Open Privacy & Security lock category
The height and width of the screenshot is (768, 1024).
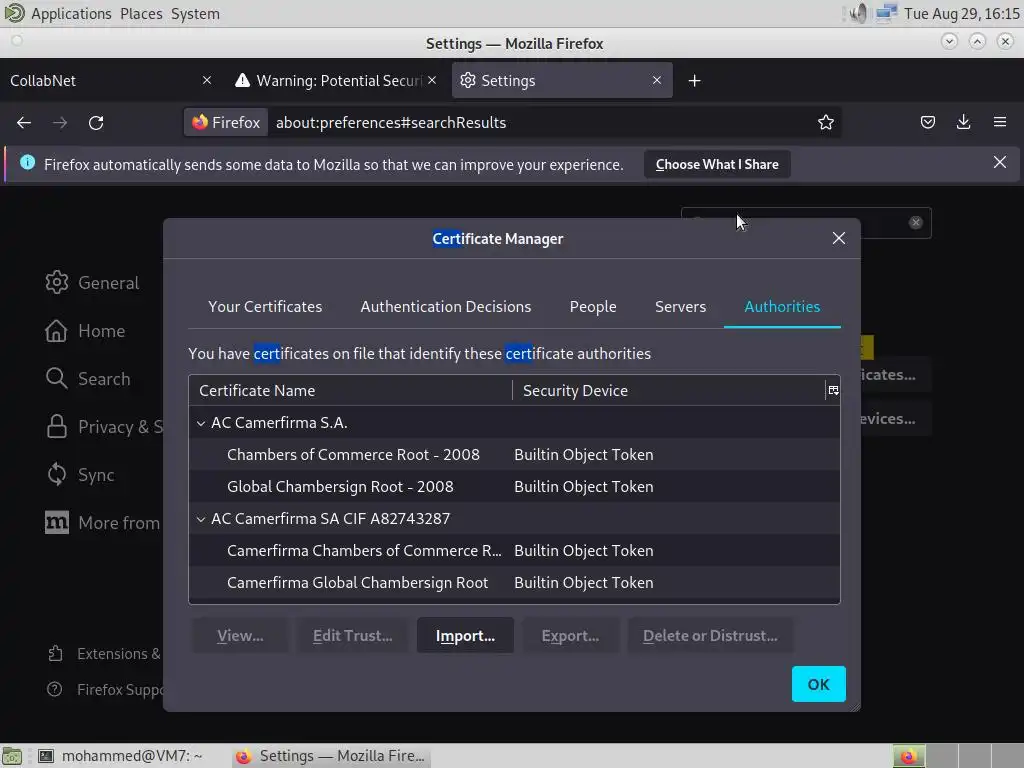click(x=104, y=427)
